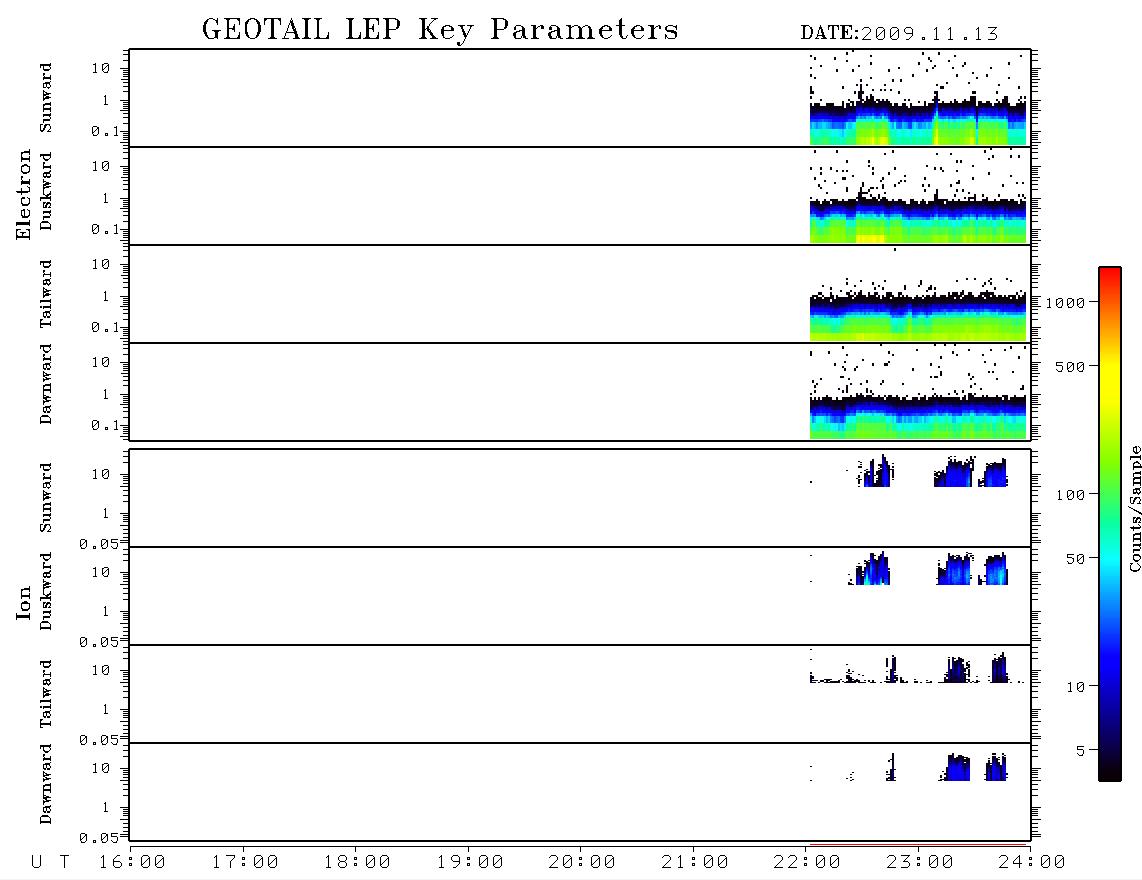Click the GEOTAIL LEP Key Parameters title

tap(440, 30)
